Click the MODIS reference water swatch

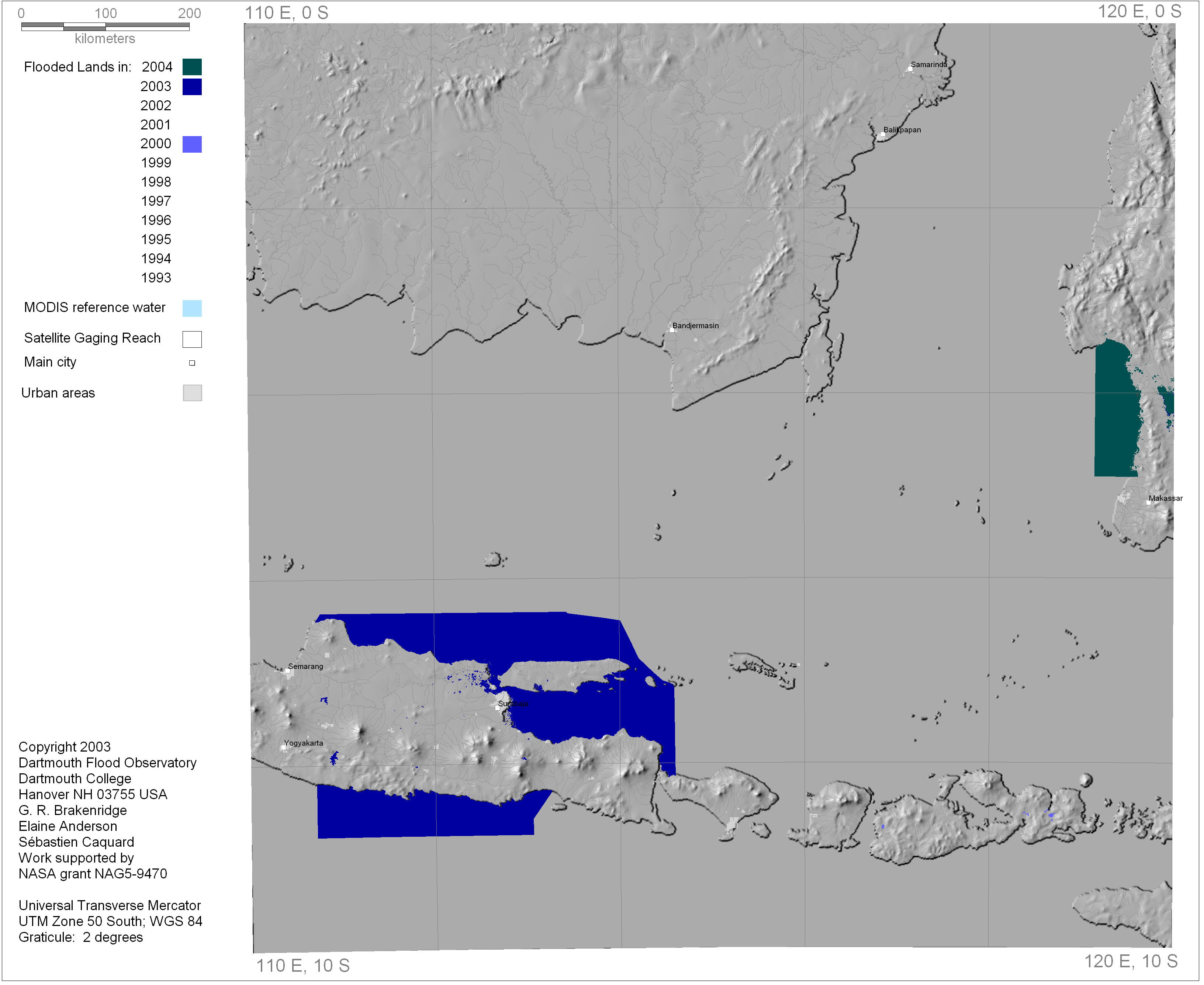click(192, 309)
